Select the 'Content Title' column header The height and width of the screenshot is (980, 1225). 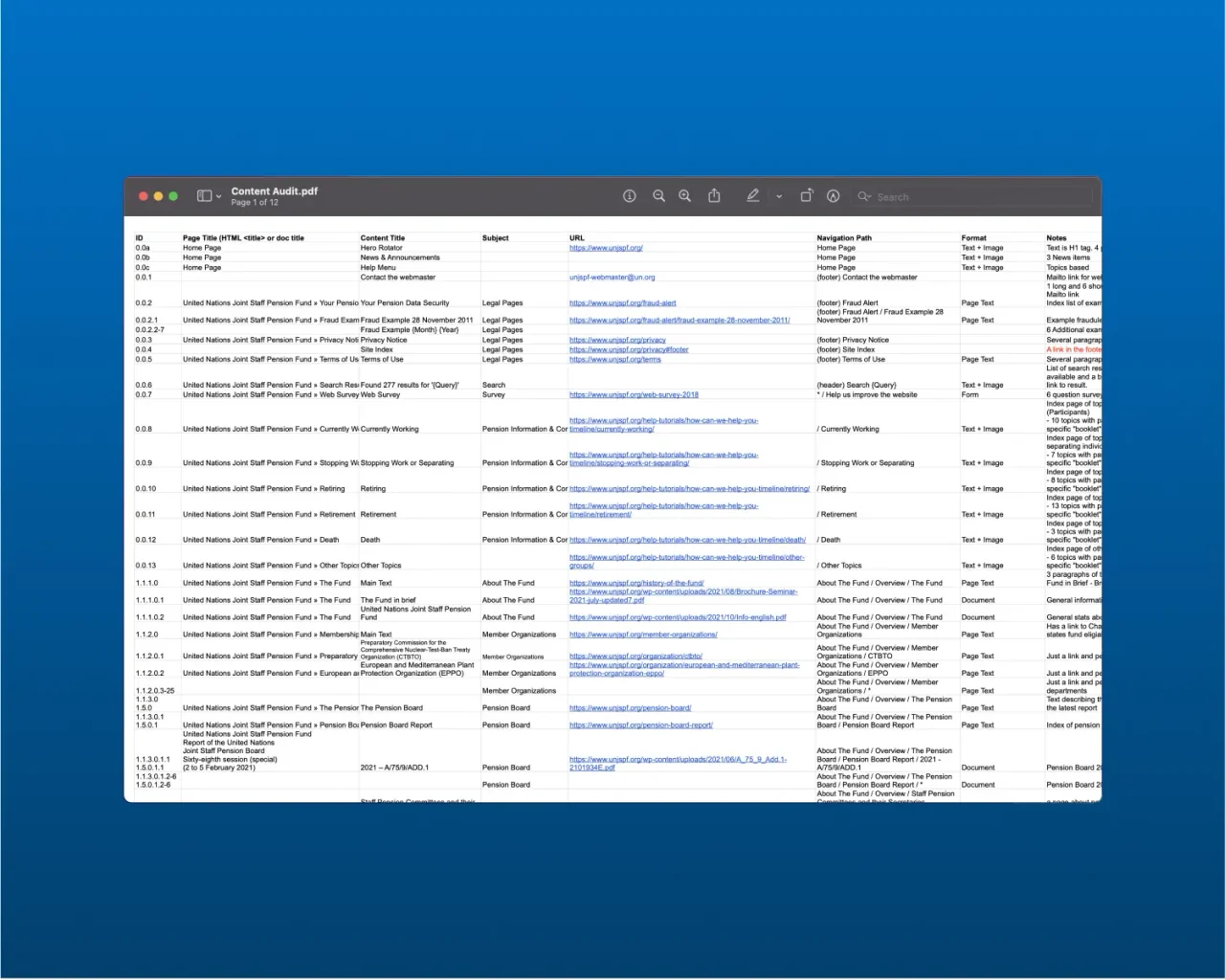383,238
